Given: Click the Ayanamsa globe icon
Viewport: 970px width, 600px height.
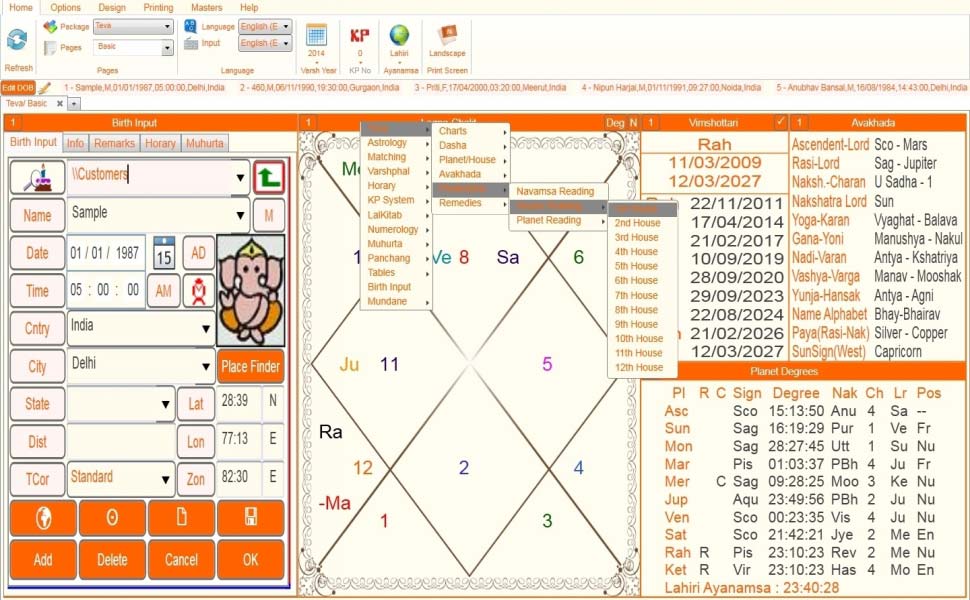Looking at the screenshot, I should point(399,35).
